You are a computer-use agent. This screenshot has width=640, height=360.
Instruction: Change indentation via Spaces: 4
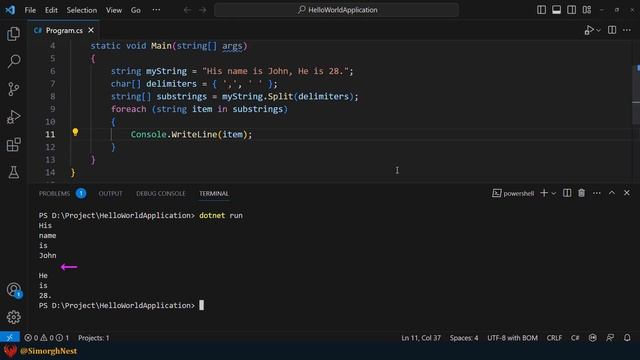tap(464, 338)
